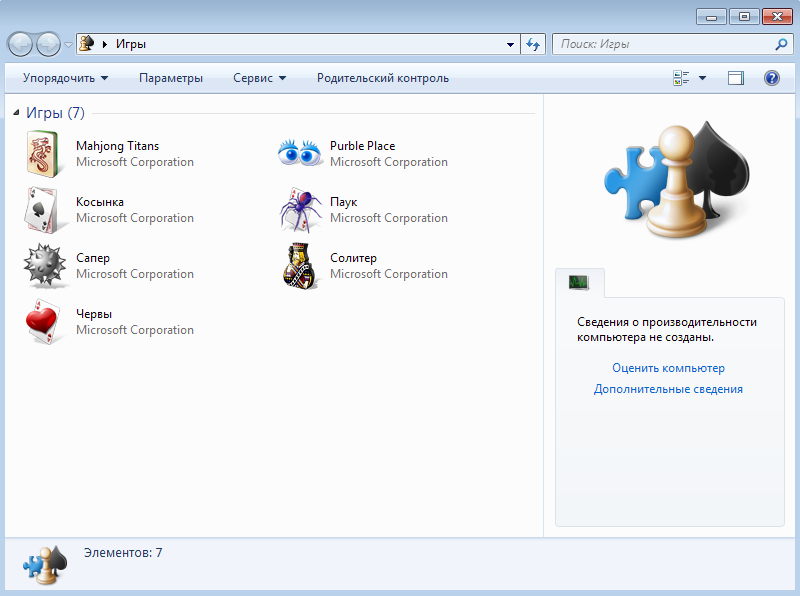Click the blue Help question mark icon

tap(771, 78)
